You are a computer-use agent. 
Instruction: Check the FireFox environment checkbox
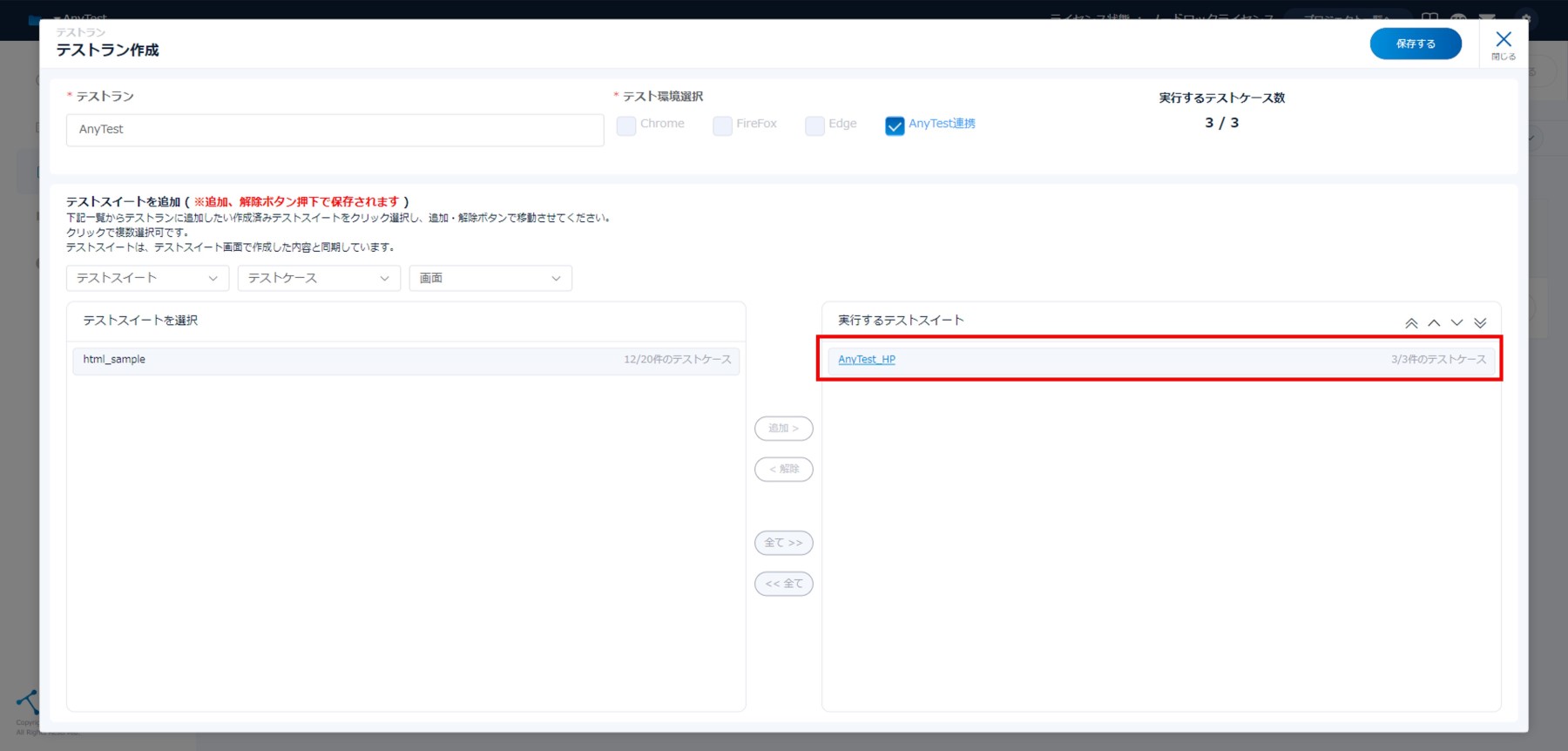click(x=722, y=125)
